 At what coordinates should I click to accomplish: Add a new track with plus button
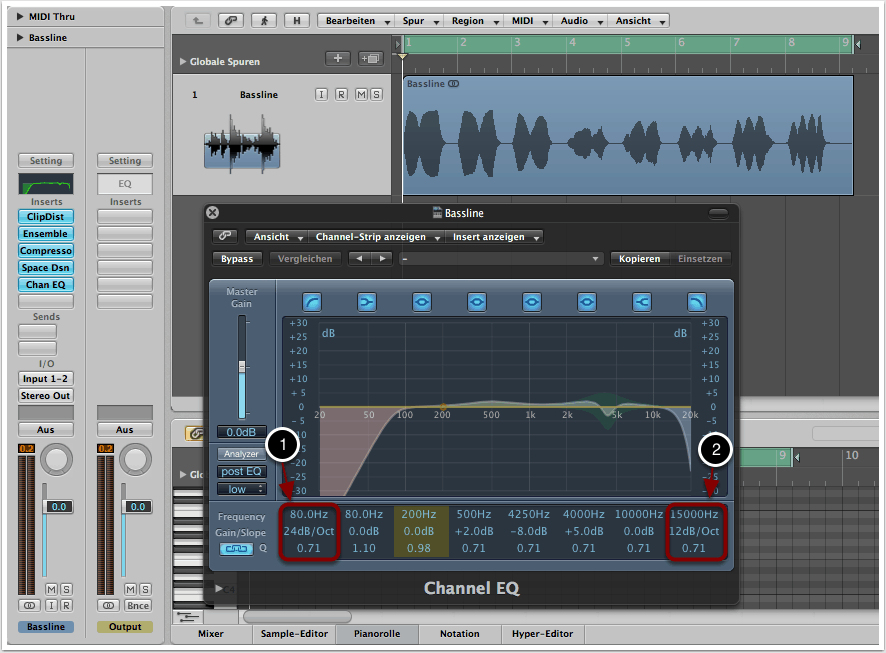pyautogui.click(x=338, y=59)
